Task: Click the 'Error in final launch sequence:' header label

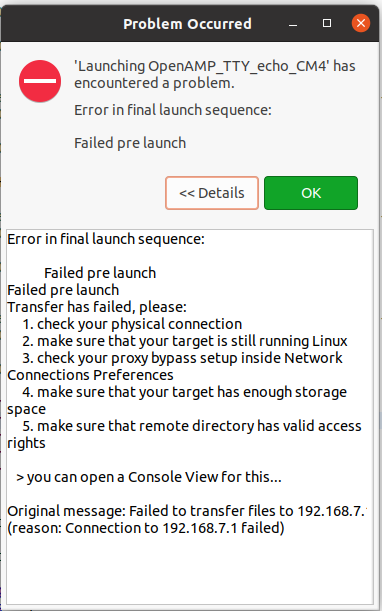Action: pyautogui.click(x=172, y=110)
